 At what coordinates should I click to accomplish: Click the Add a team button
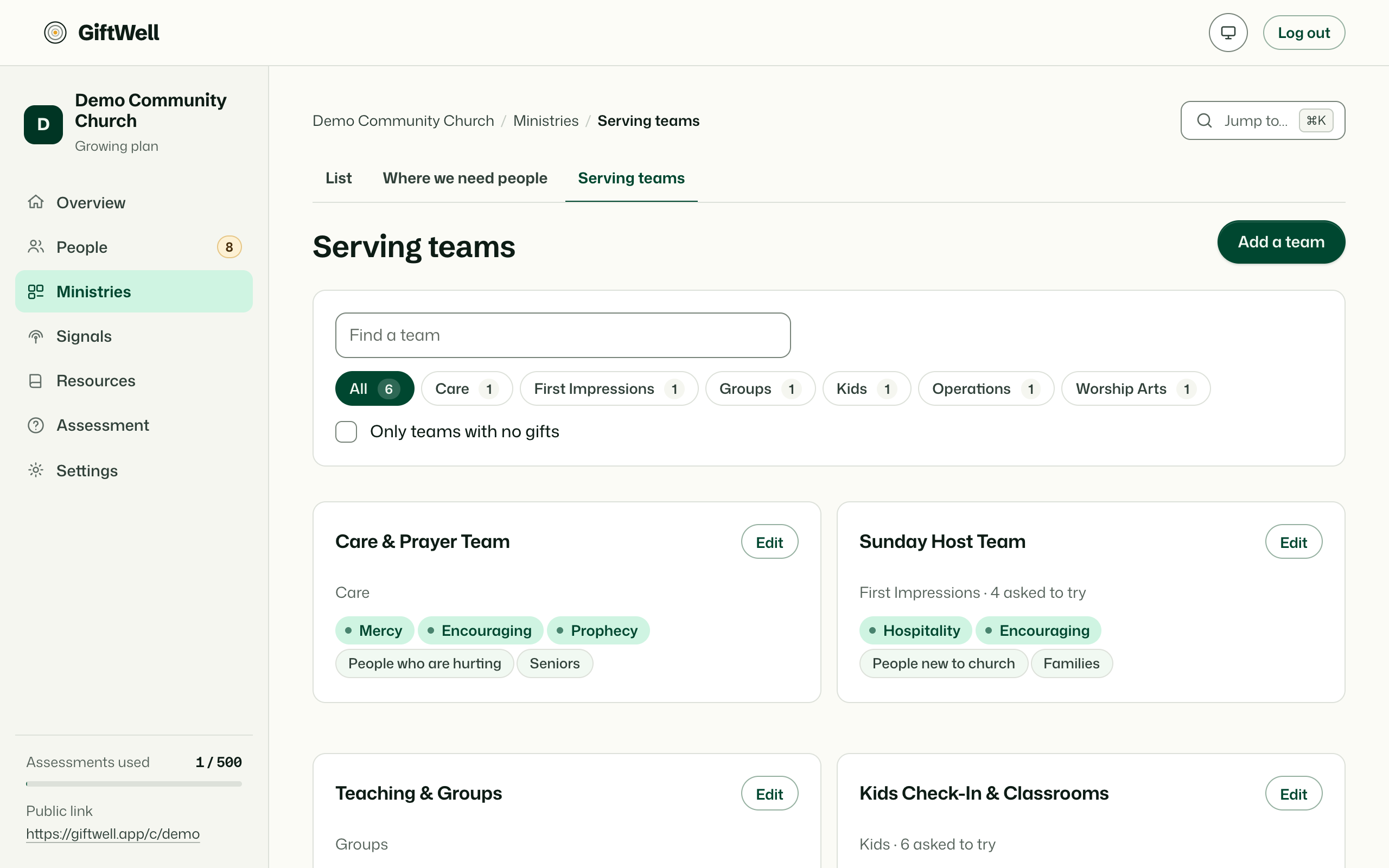(1280, 242)
